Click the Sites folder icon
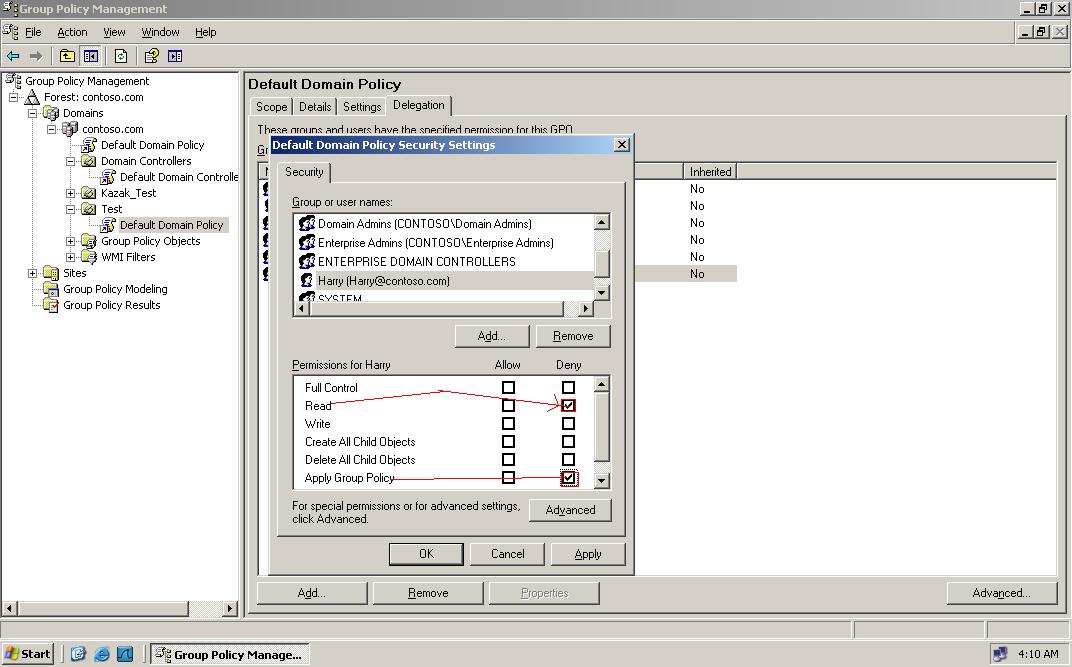Image resolution: width=1072 pixels, height=667 pixels. click(x=51, y=273)
